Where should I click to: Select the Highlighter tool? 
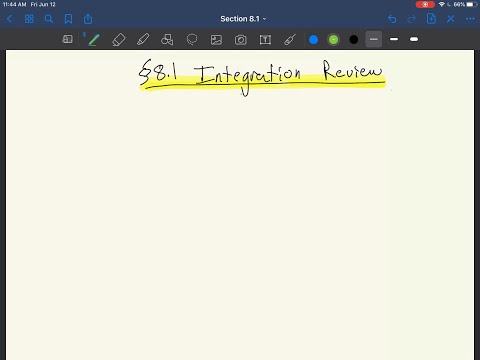click(143, 40)
